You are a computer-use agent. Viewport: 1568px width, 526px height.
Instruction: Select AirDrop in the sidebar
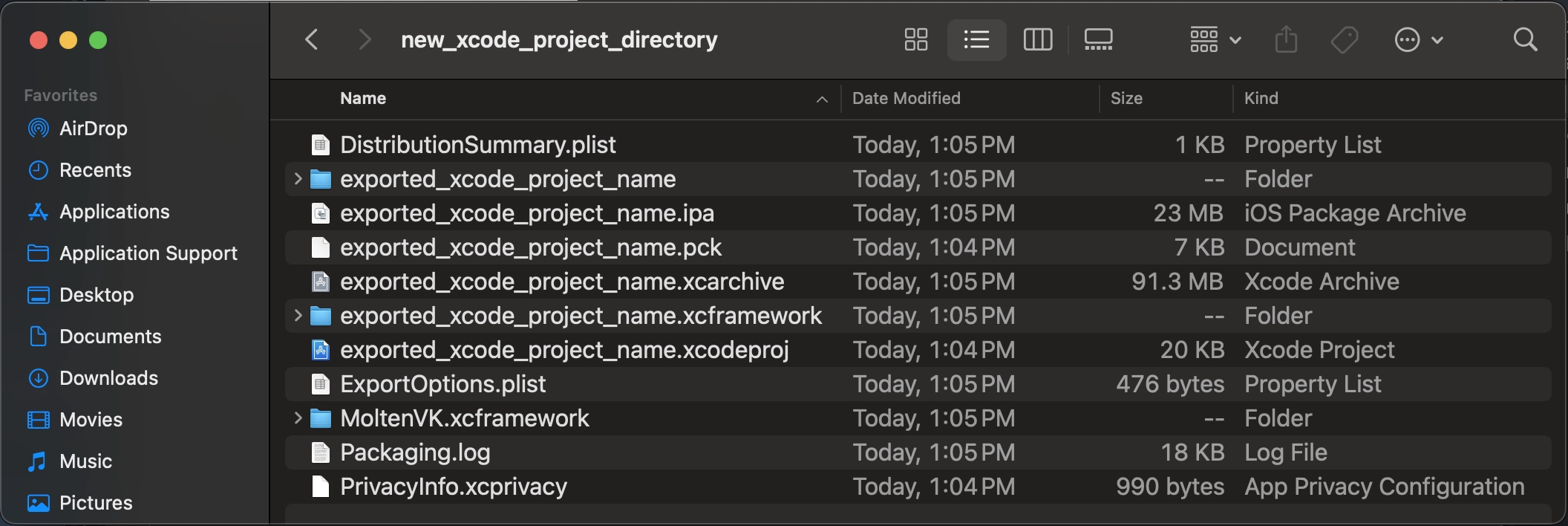[x=93, y=129]
